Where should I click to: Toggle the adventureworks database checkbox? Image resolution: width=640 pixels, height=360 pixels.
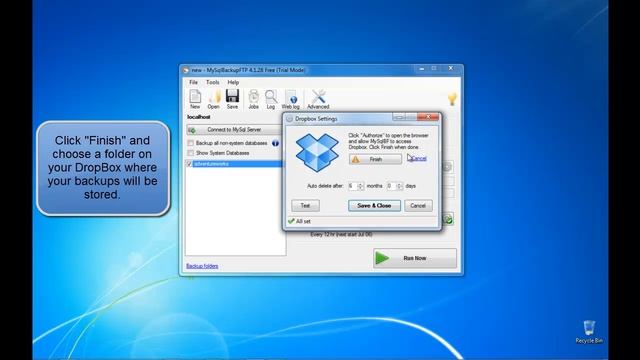coord(189,164)
